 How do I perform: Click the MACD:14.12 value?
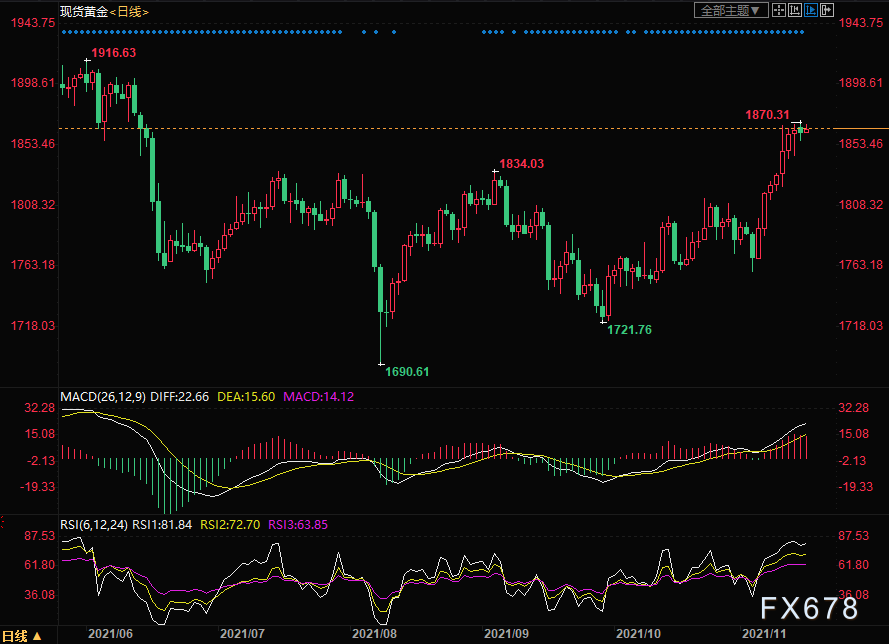click(x=319, y=397)
